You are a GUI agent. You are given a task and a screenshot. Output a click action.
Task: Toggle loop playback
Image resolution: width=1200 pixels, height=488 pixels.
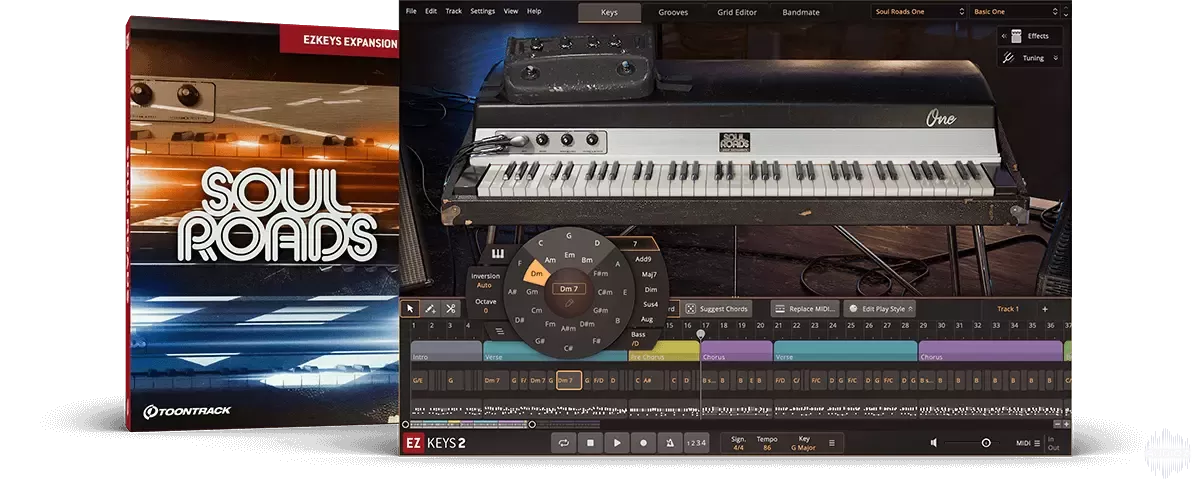pos(563,442)
